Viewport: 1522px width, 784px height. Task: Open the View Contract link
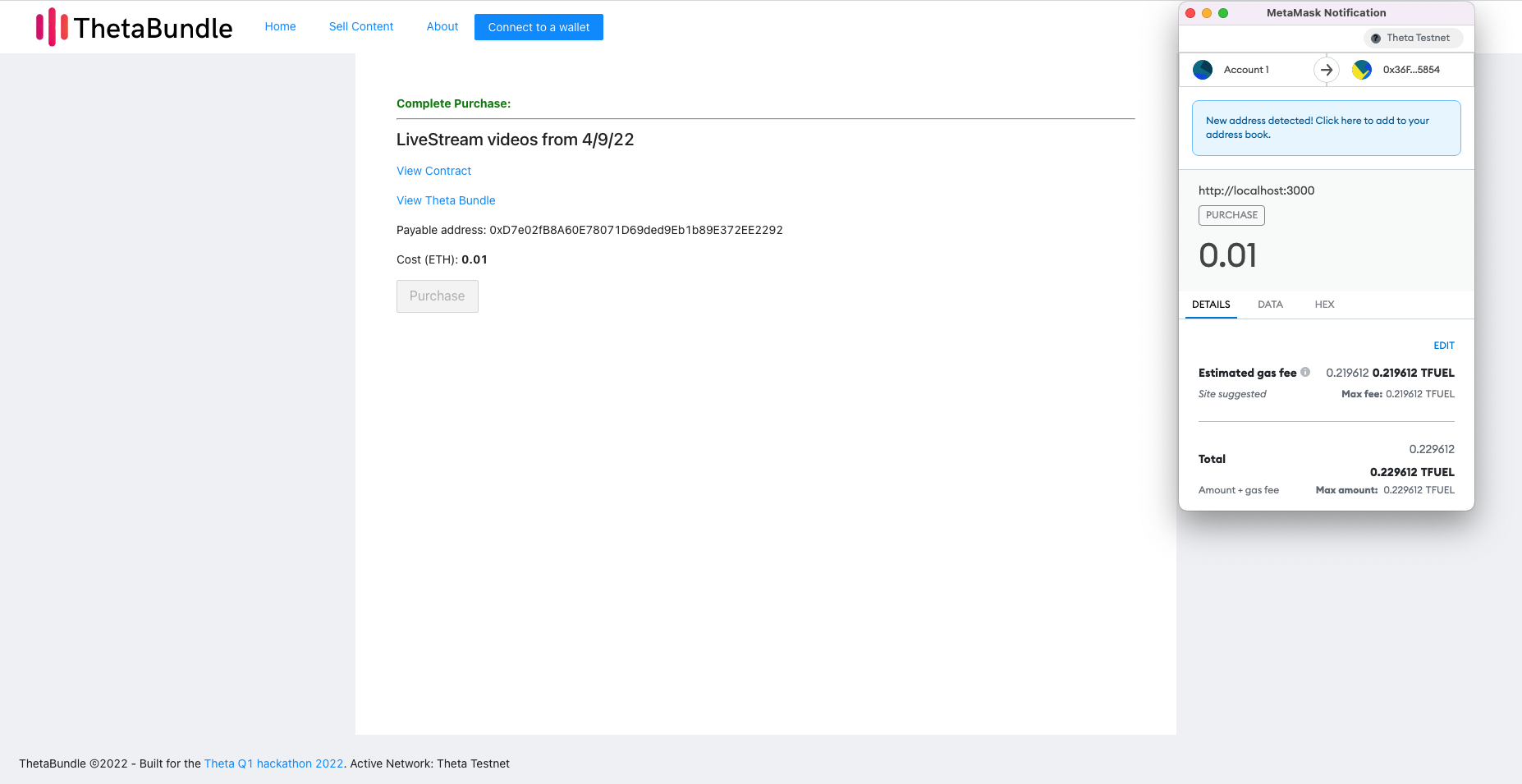click(433, 171)
